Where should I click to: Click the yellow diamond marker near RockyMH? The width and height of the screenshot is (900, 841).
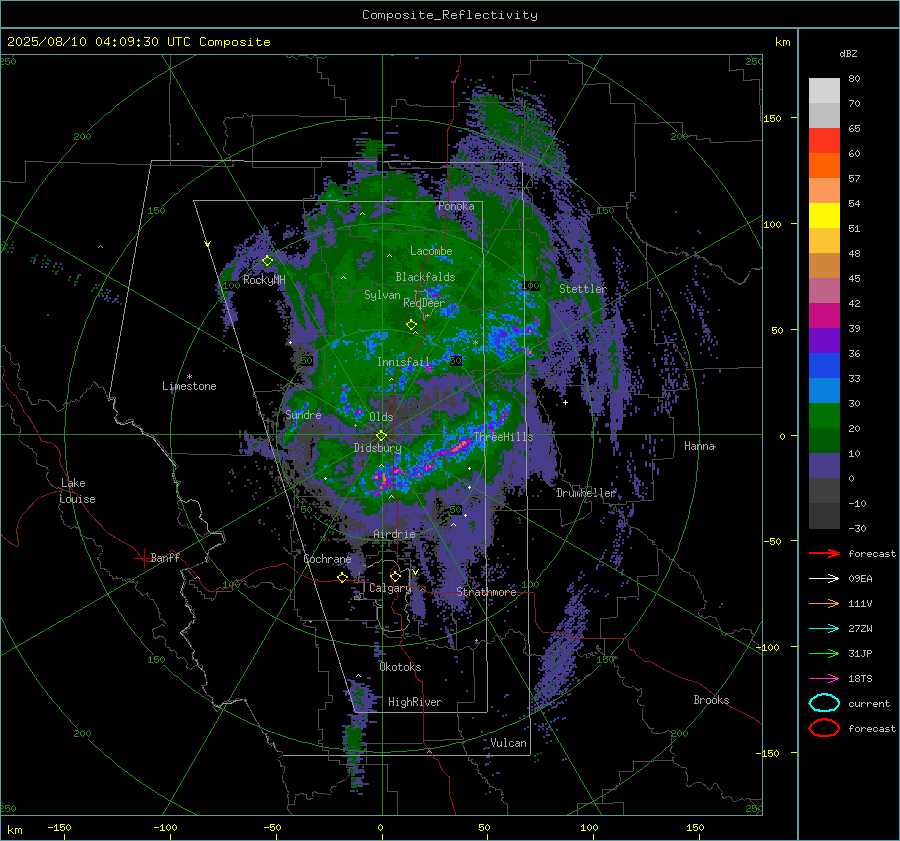pos(267,261)
